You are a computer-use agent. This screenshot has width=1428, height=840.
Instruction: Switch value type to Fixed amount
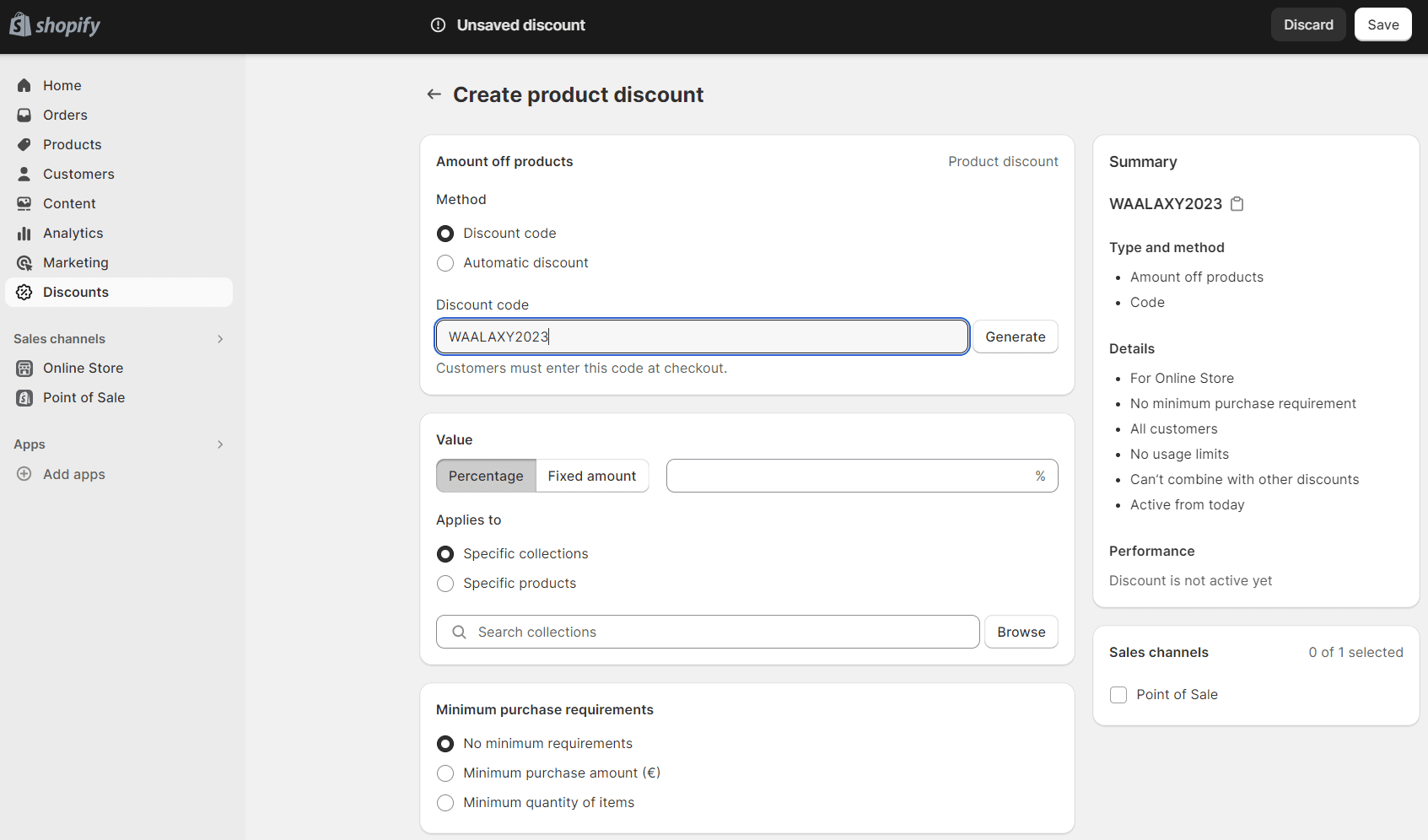pyautogui.click(x=592, y=476)
